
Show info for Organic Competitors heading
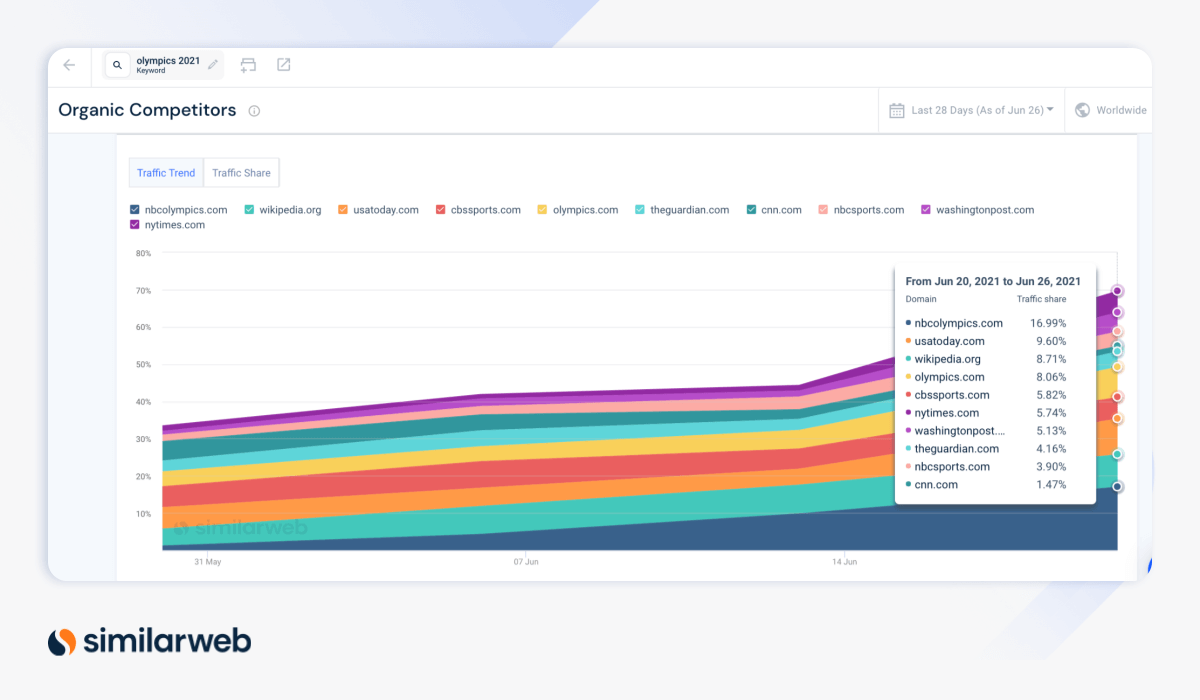tap(254, 111)
